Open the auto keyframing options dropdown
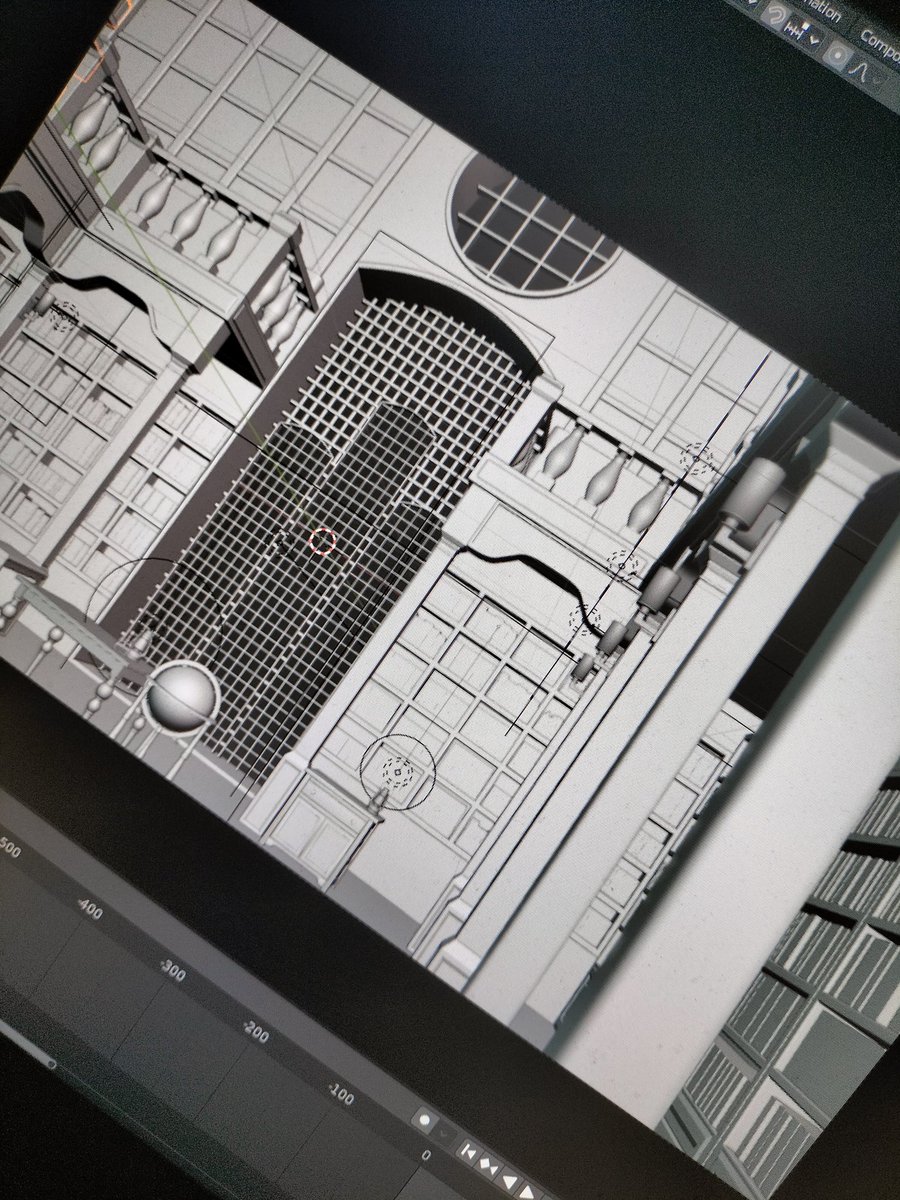 pos(444,1134)
